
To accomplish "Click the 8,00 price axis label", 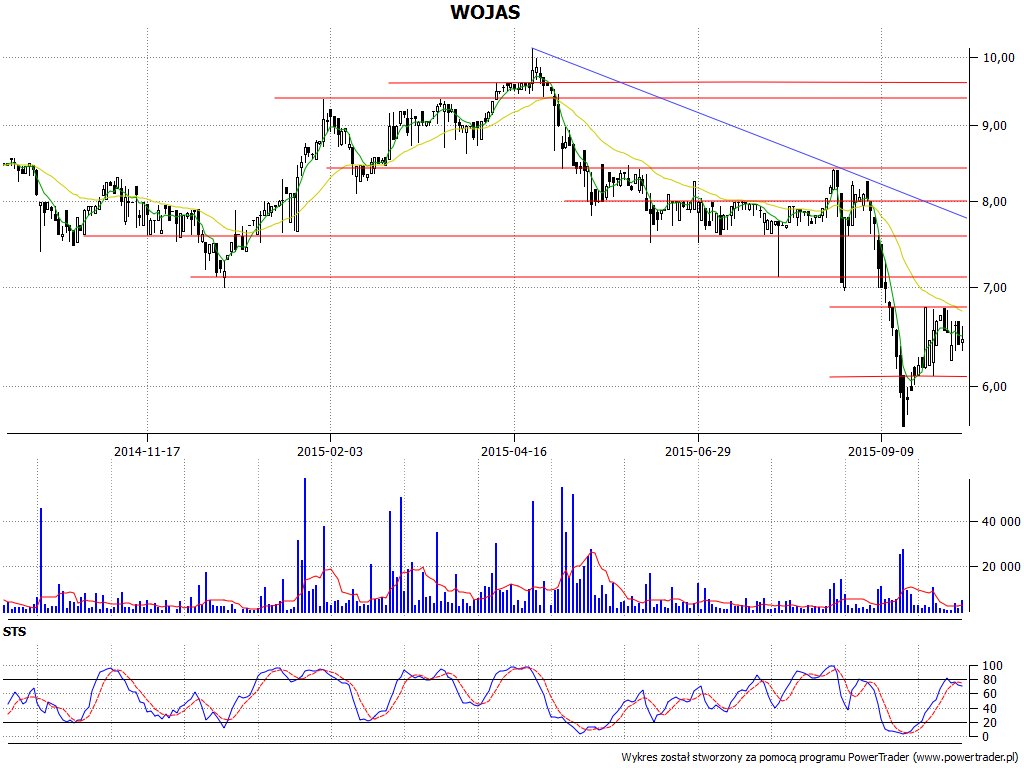I will [x=995, y=202].
